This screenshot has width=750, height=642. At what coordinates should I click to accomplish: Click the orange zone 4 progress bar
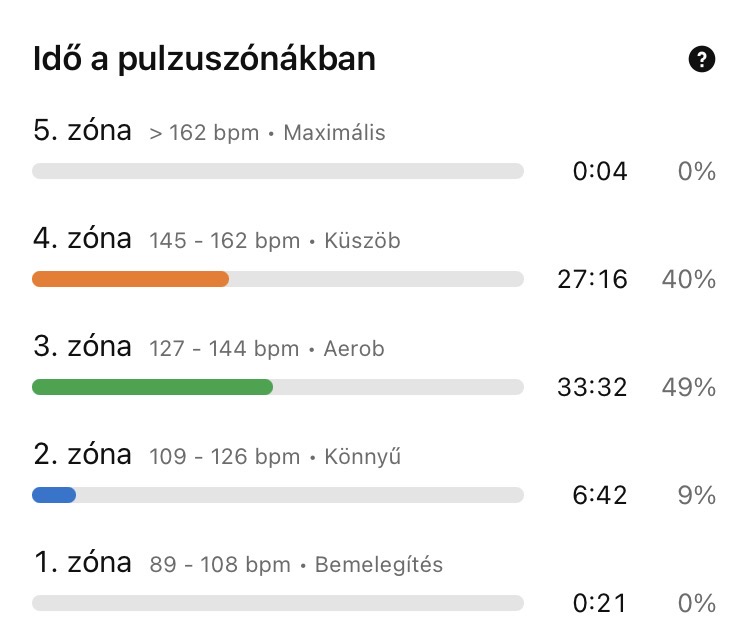coord(131,280)
